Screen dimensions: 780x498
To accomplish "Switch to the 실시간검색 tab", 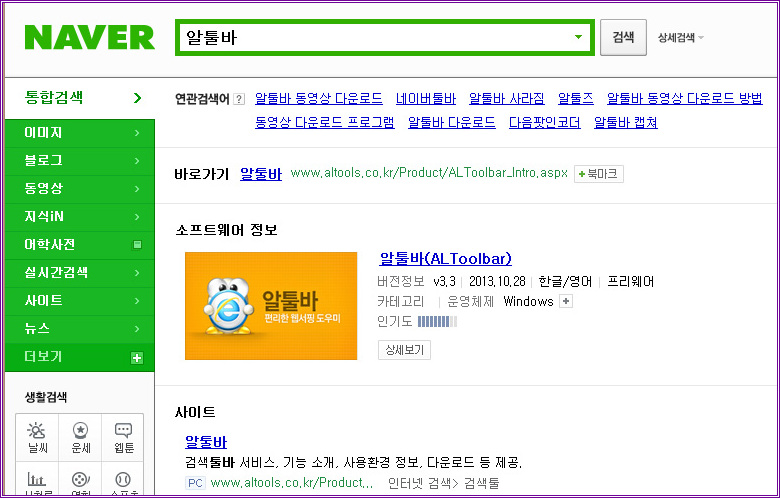I will [80, 273].
